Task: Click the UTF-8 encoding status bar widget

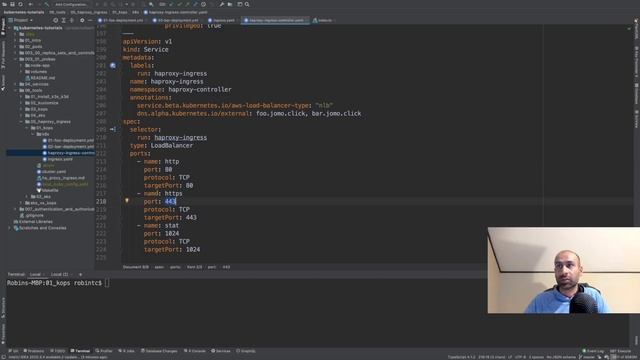Action: pos(520,357)
